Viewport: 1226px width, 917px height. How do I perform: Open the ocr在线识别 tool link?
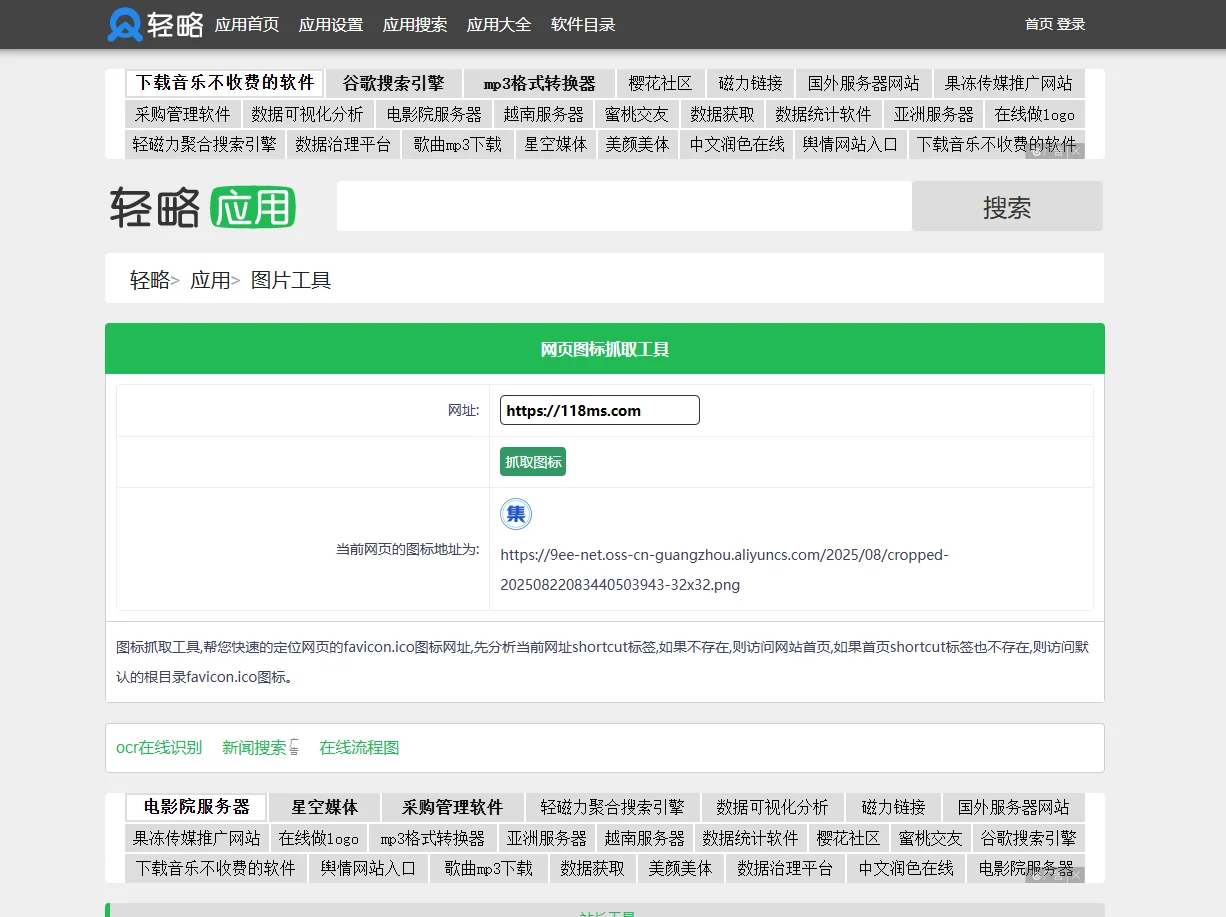pyautogui.click(x=158, y=747)
